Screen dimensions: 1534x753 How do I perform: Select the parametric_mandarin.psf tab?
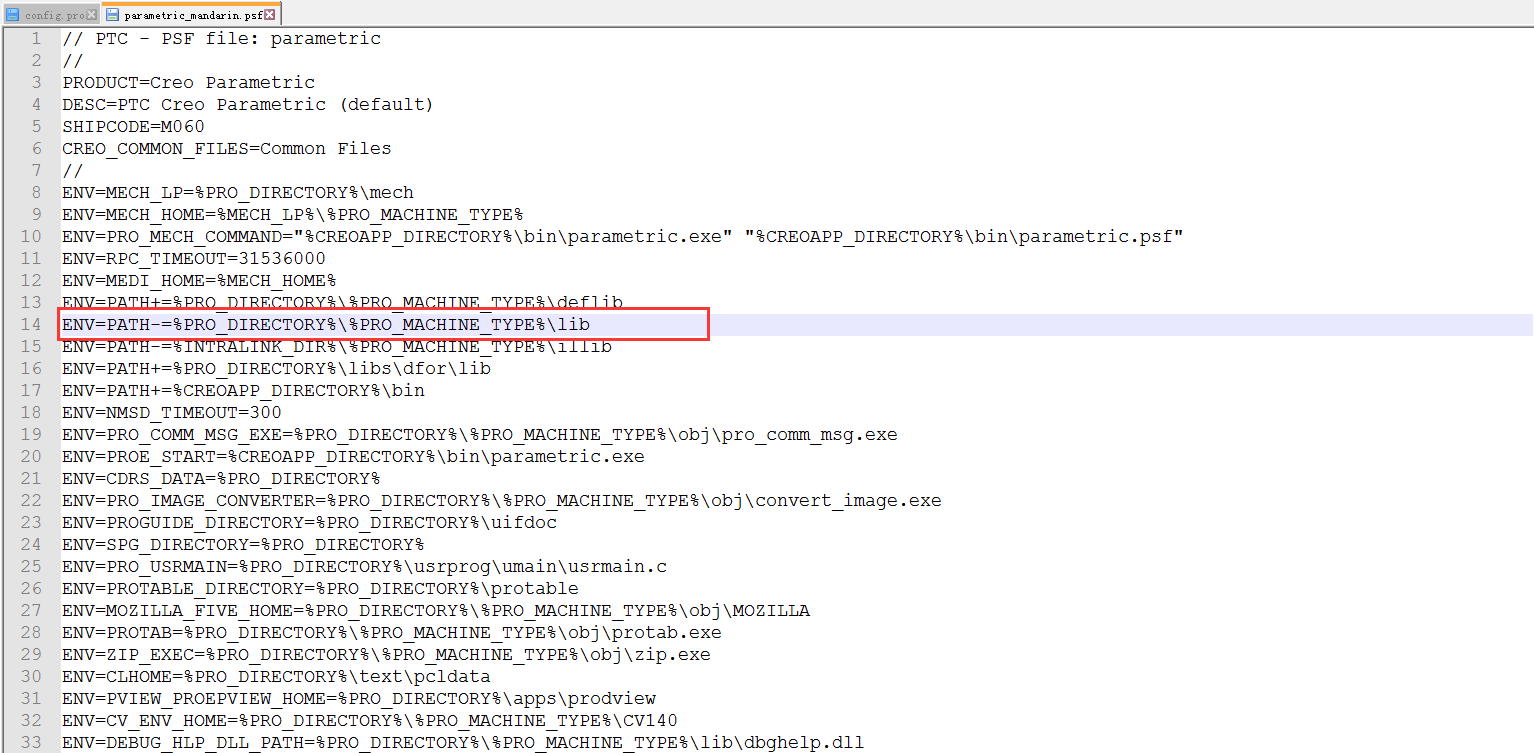190,15
